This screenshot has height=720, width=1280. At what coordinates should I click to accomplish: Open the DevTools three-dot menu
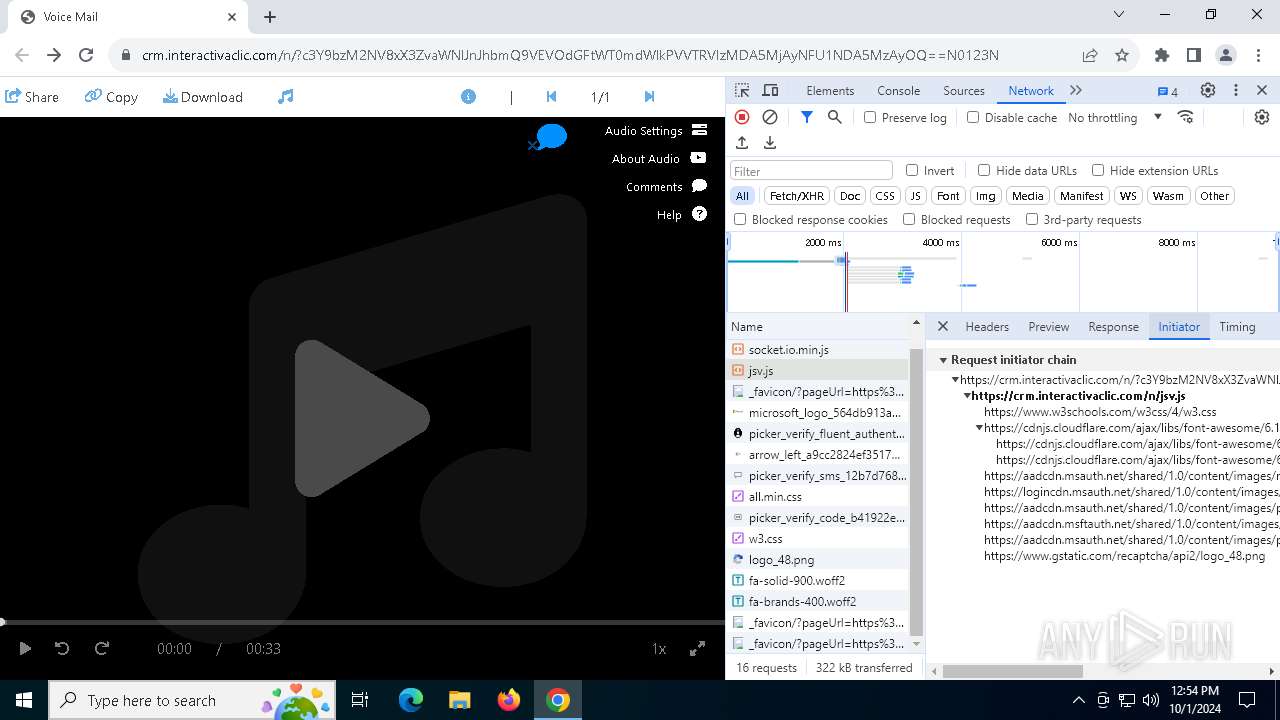tap(1236, 90)
